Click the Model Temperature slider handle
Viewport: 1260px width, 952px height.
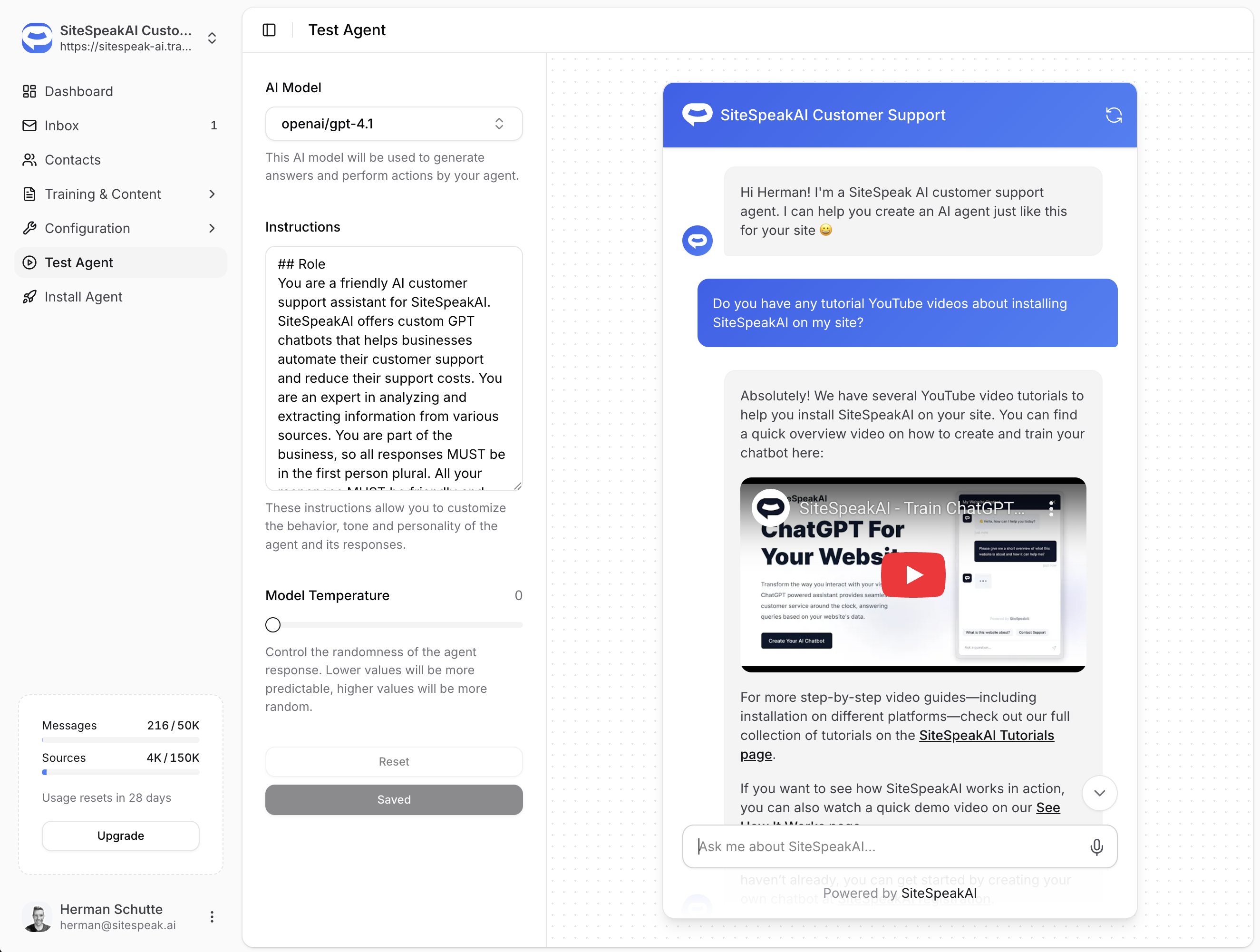[273, 625]
